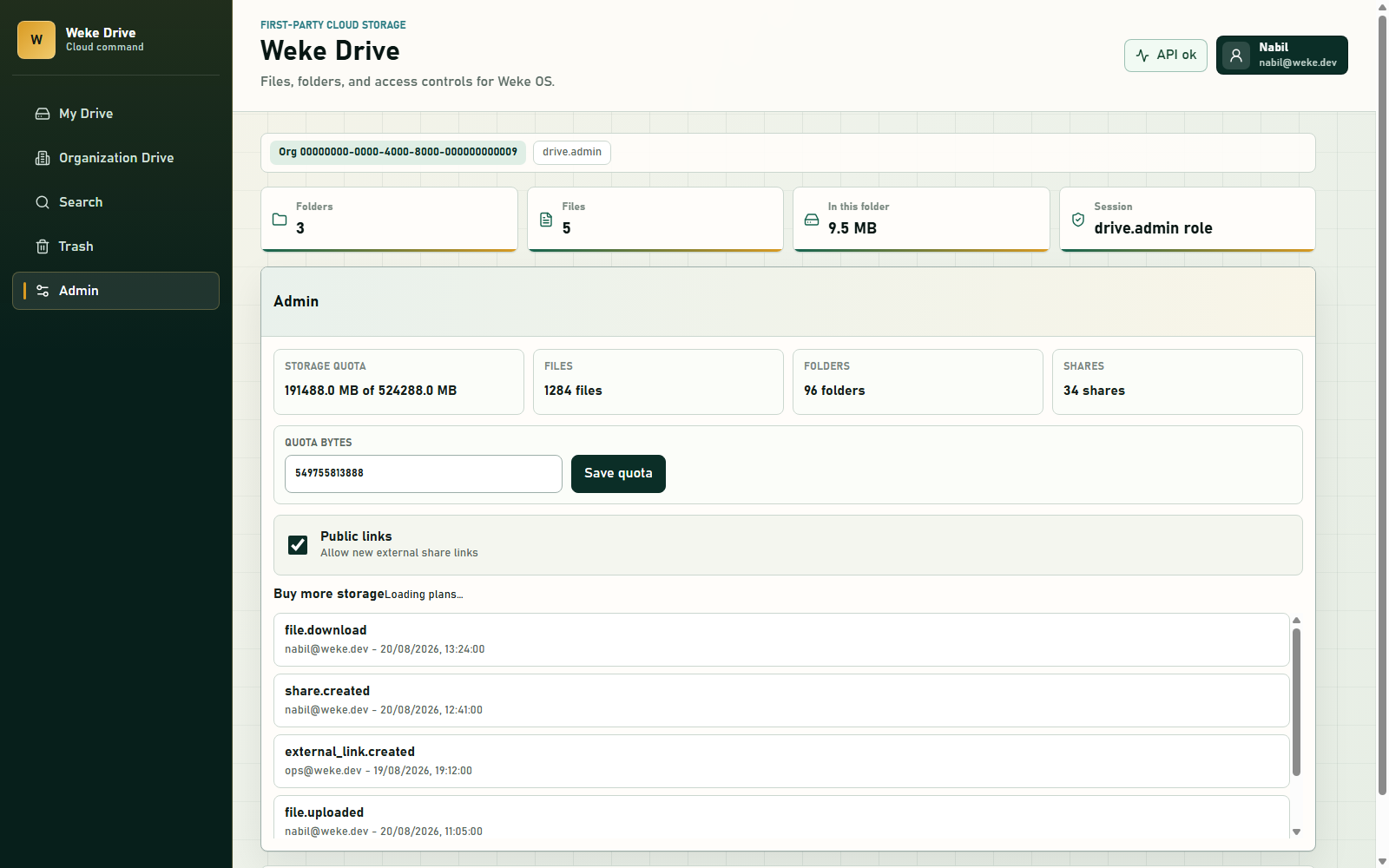Uncheck the Public links checkbox
This screenshot has height=868, width=1389.
coord(298,545)
